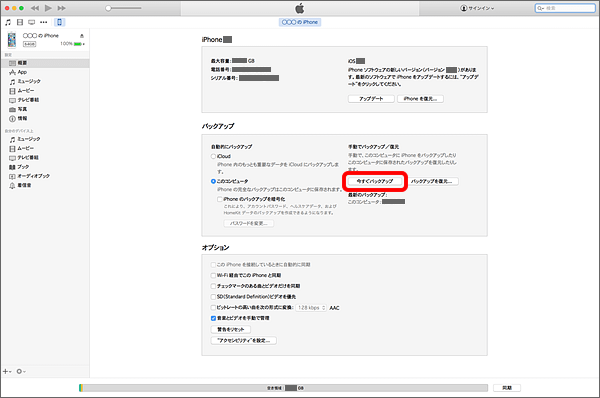The height and width of the screenshot is (398, 600).
Task: Eject the iPhone with the eject icon
Action: pyautogui.click(x=82, y=36)
